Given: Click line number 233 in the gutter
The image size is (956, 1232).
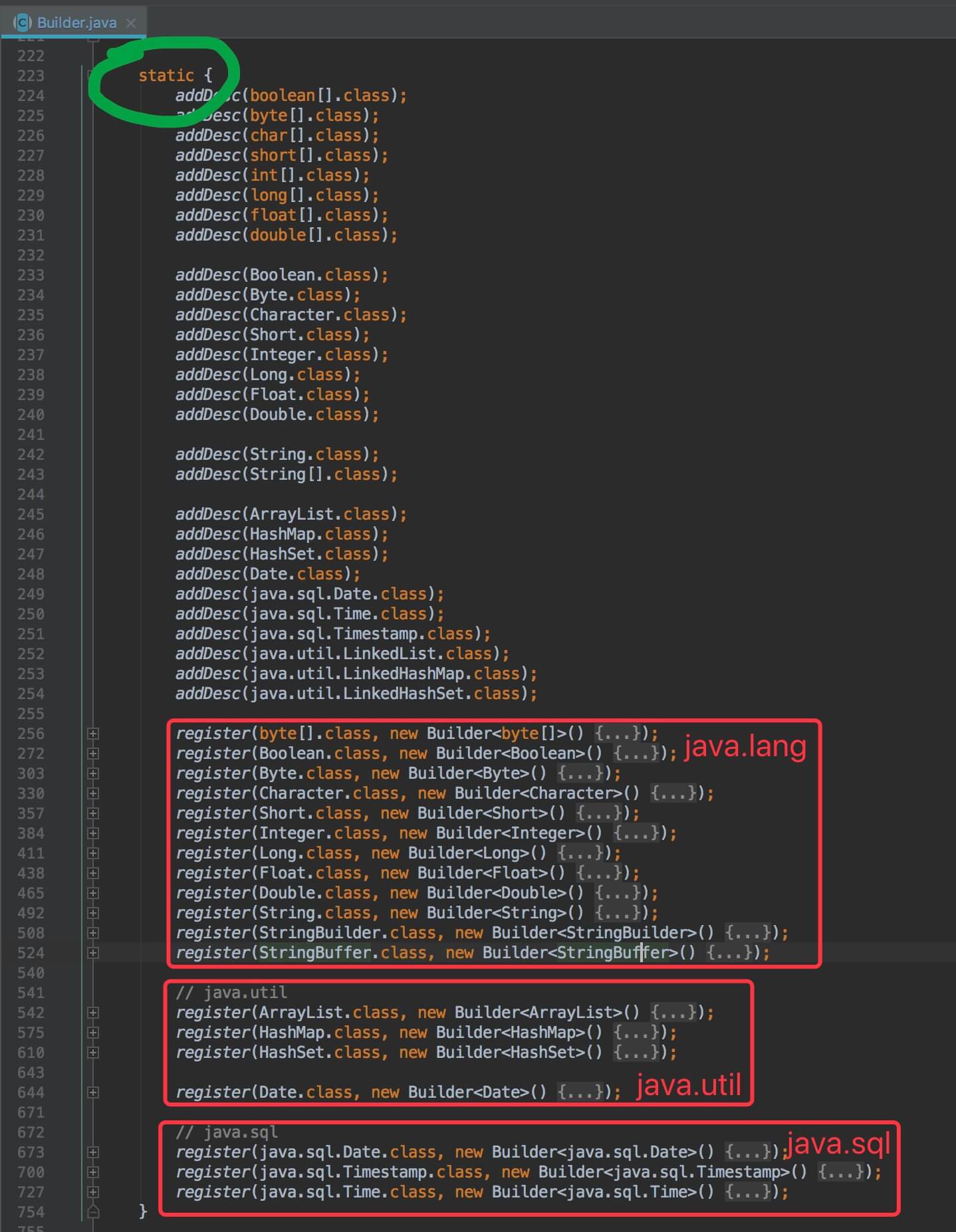Looking at the screenshot, I should point(31,275).
